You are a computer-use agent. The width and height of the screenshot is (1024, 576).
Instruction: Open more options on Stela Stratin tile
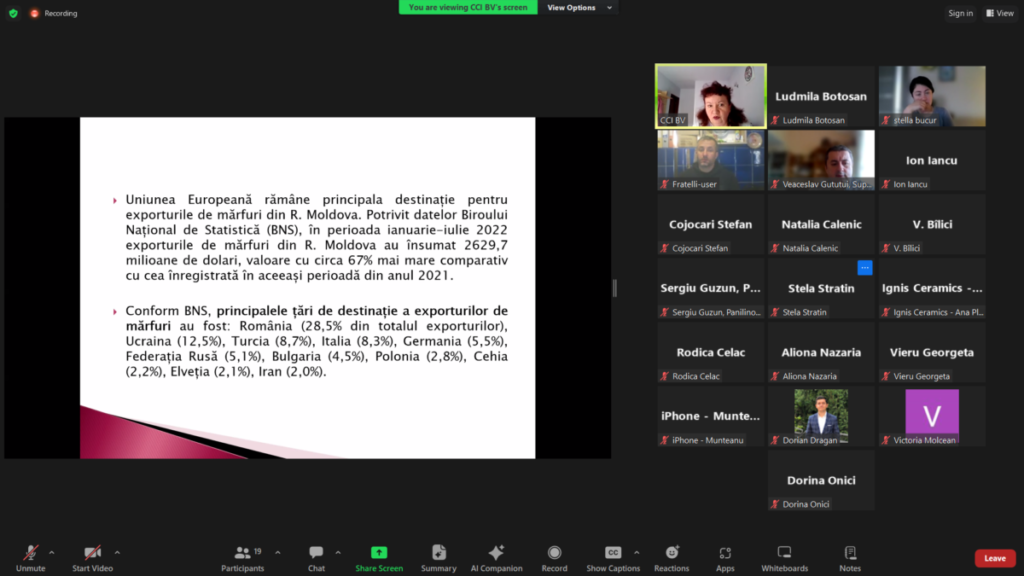(x=865, y=268)
